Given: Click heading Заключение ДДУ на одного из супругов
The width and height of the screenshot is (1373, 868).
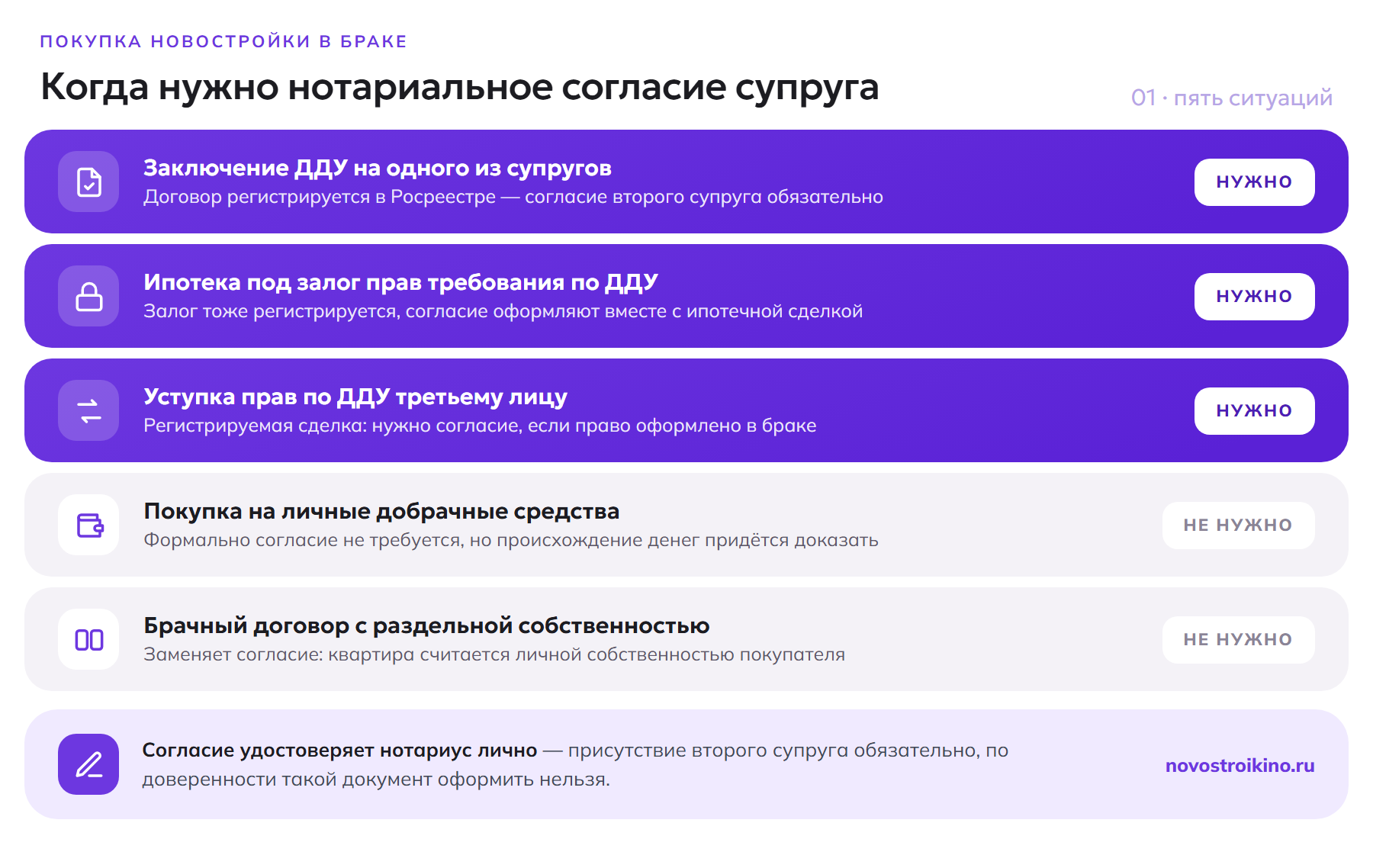Looking at the screenshot, I should [x=378, y=168].
